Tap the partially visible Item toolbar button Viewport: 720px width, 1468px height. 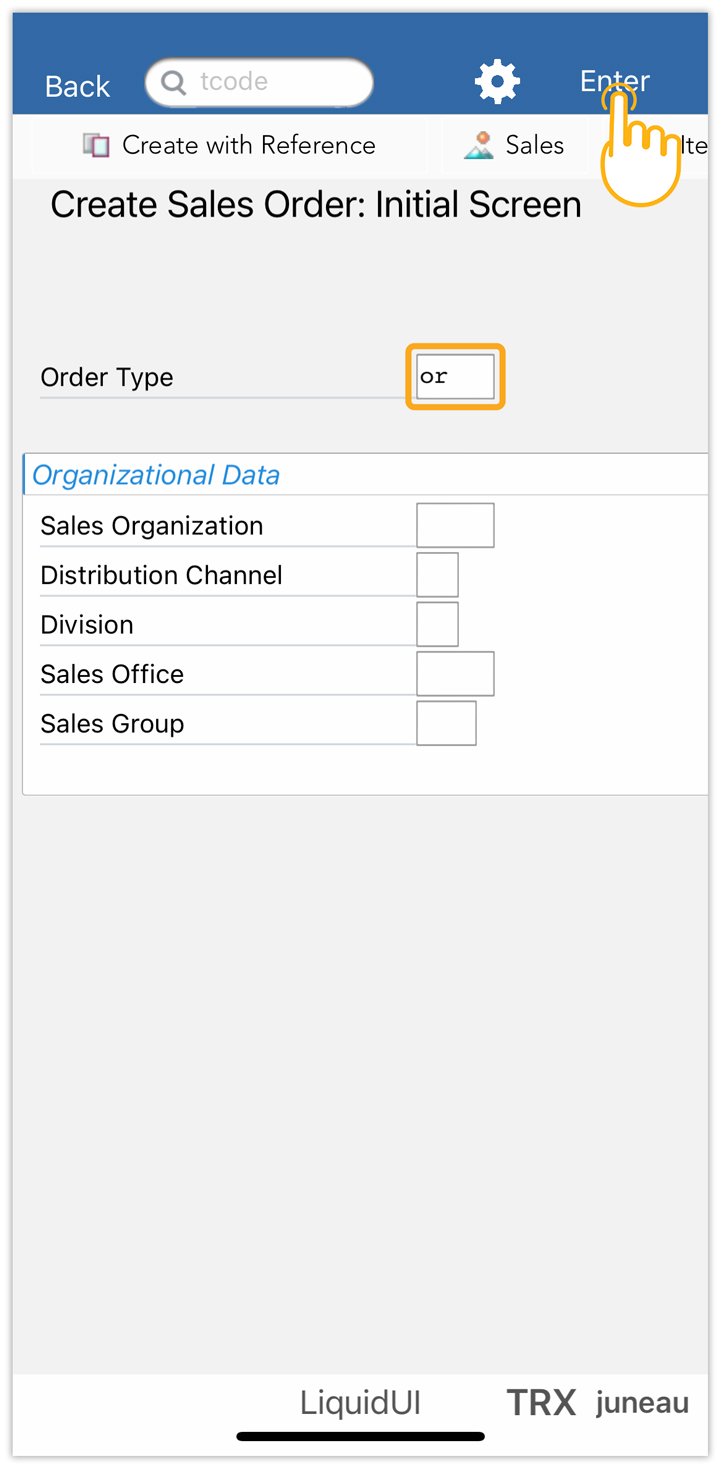point(694,146)
